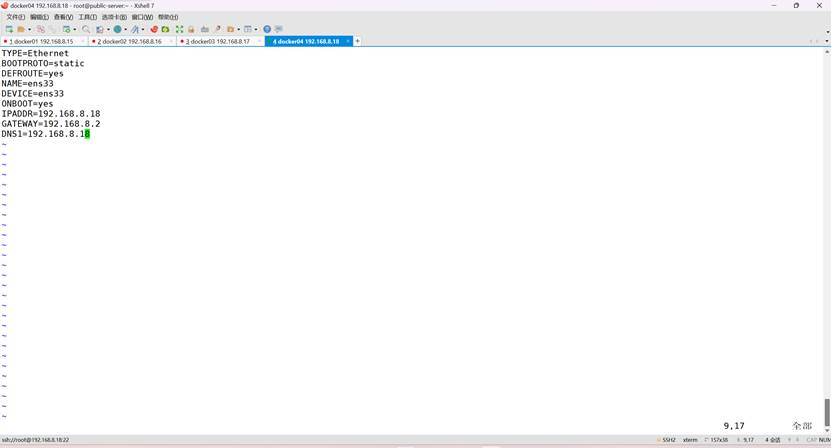Click the Disconnect toolbar icon
This screenshot has height=448, width=831.
point(41,29)
